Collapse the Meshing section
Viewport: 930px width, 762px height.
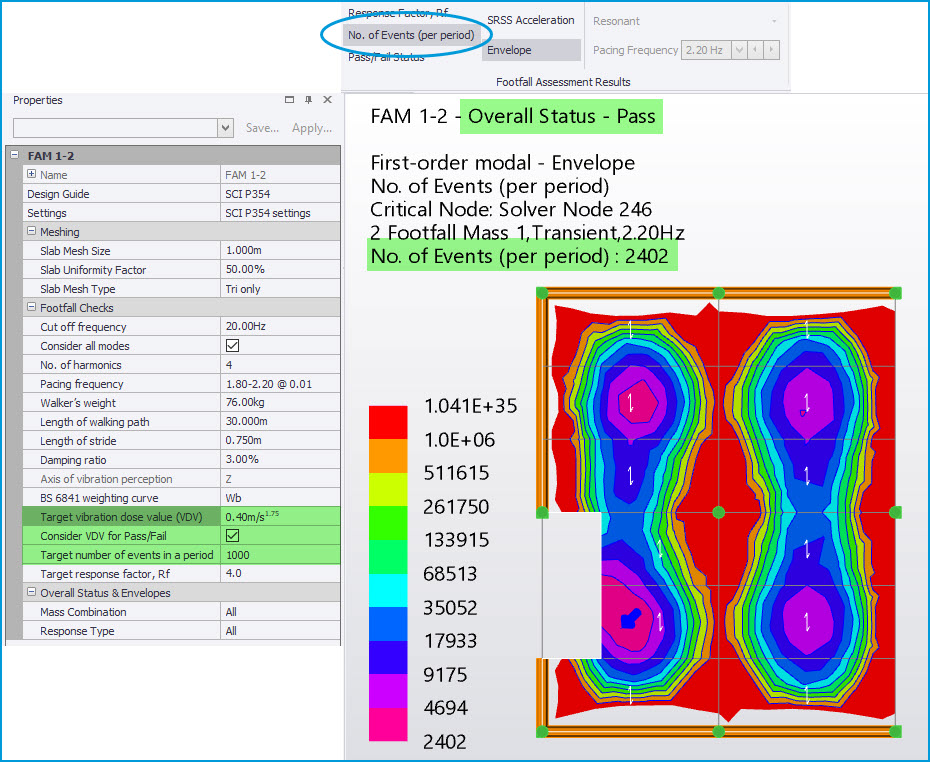click(x=31, y=232)
